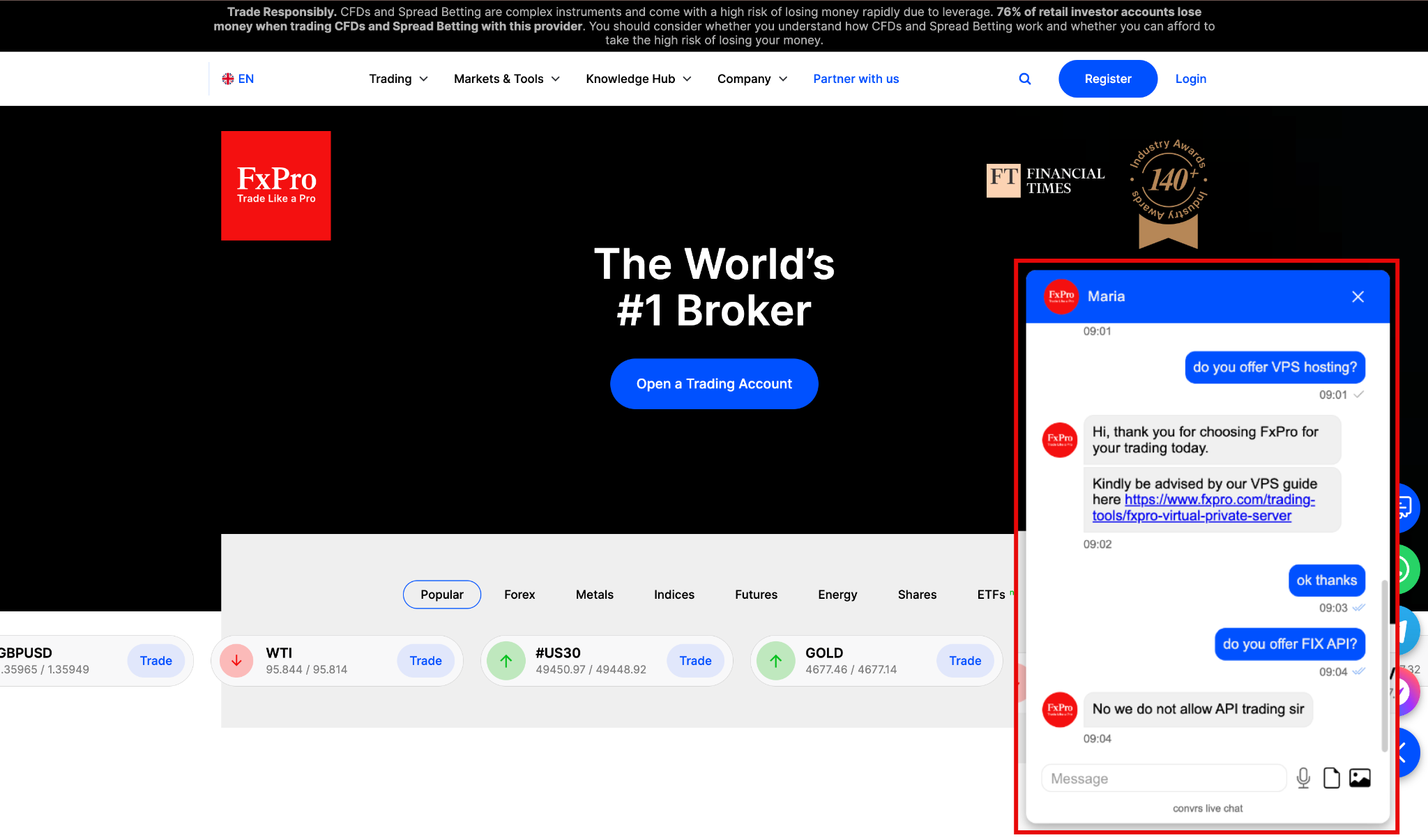Screen dimensions: 1428x840
Task: Click the attach file document icon
Action: pos(1332,778)
